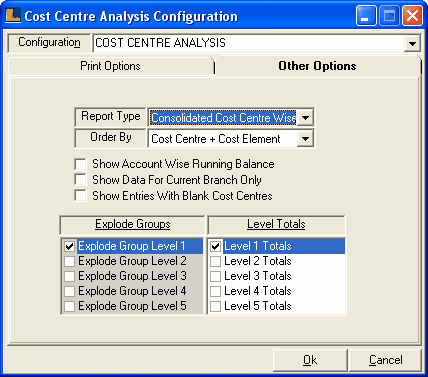This screenshot has height=377, width=428.
Task: Toggle Level 5 Totals checkbox
Action: 215,306
